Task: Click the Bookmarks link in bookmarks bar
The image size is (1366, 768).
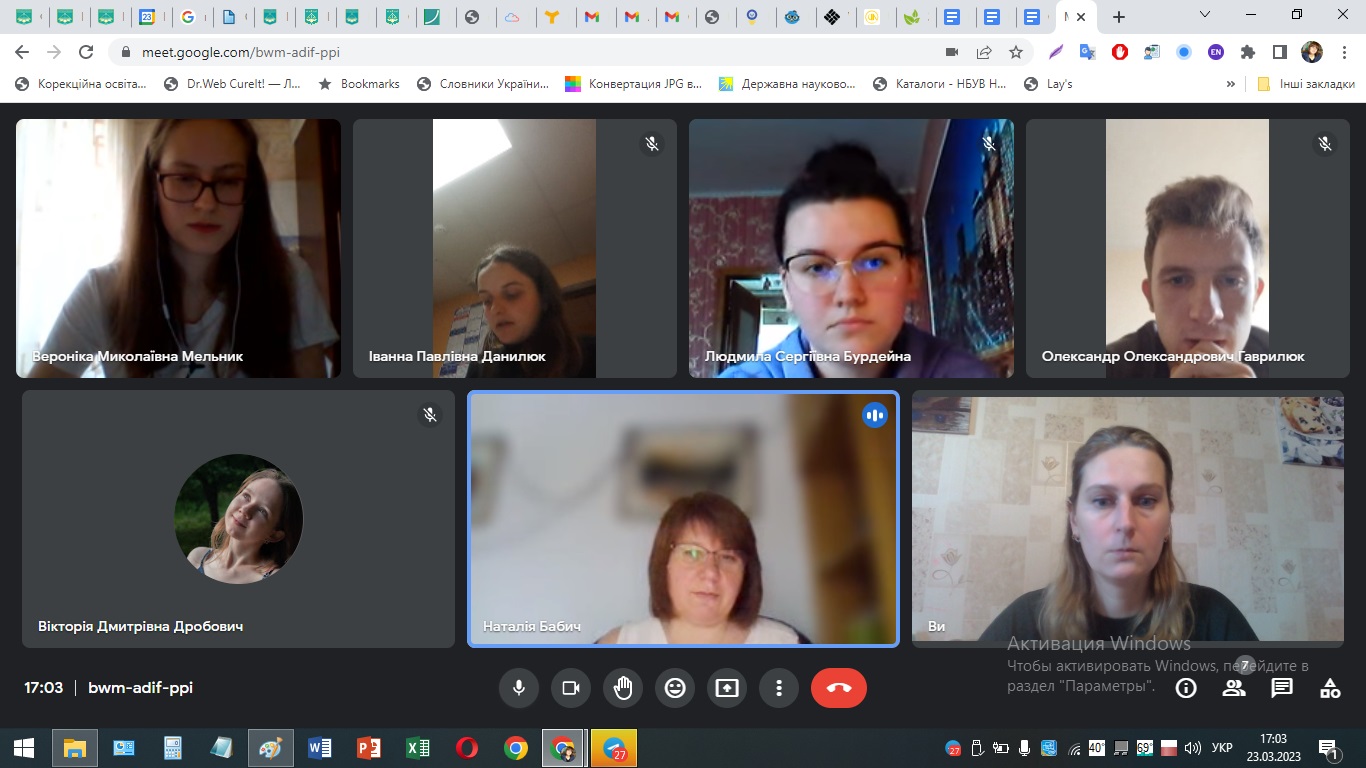Action: pos(358,84)
